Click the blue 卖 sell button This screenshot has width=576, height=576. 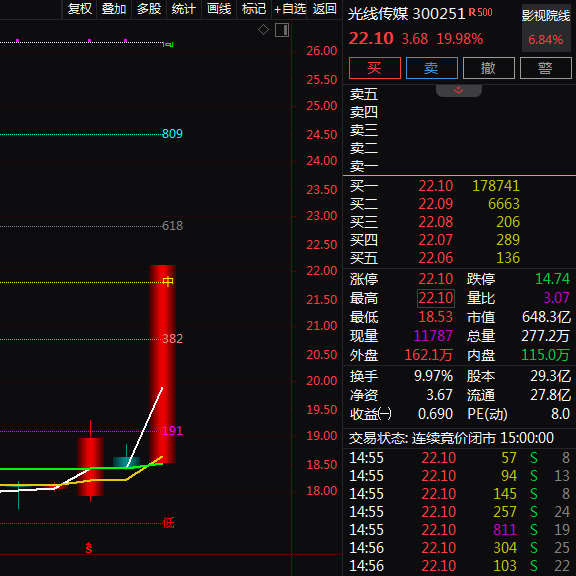click(x=432, y=68)
